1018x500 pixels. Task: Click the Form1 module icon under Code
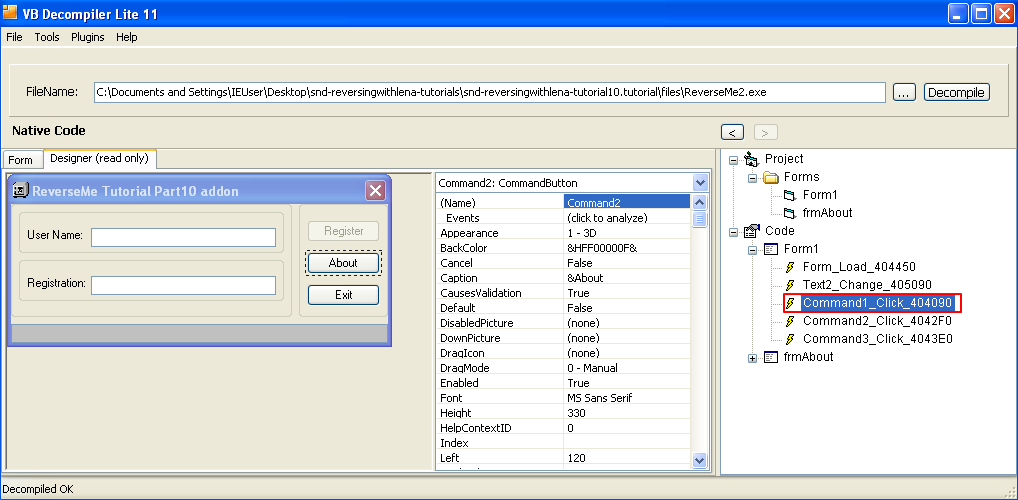(771, 249)
